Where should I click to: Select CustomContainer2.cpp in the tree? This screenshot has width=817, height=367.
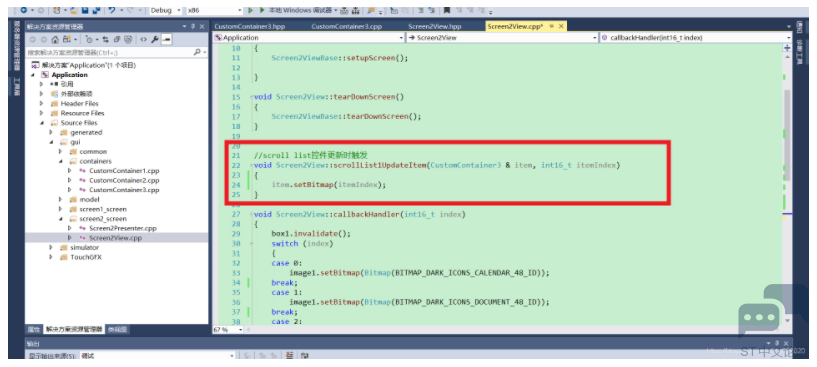click(x=124, y=180)
